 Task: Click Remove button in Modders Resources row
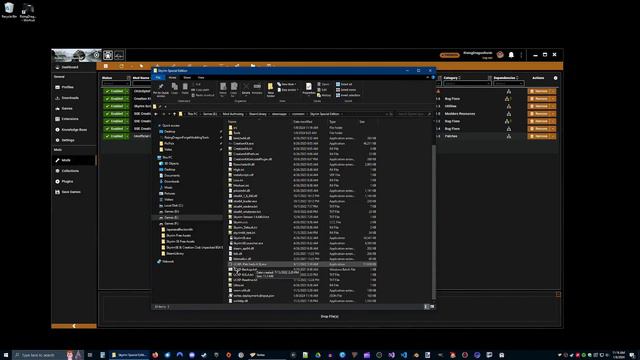point(539,113)
